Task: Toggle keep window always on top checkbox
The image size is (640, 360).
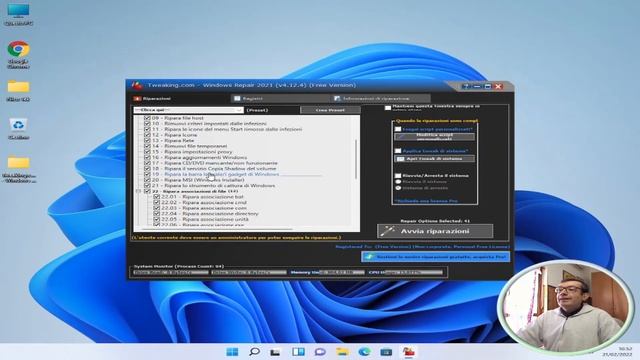Action: (x=388, y=108)
